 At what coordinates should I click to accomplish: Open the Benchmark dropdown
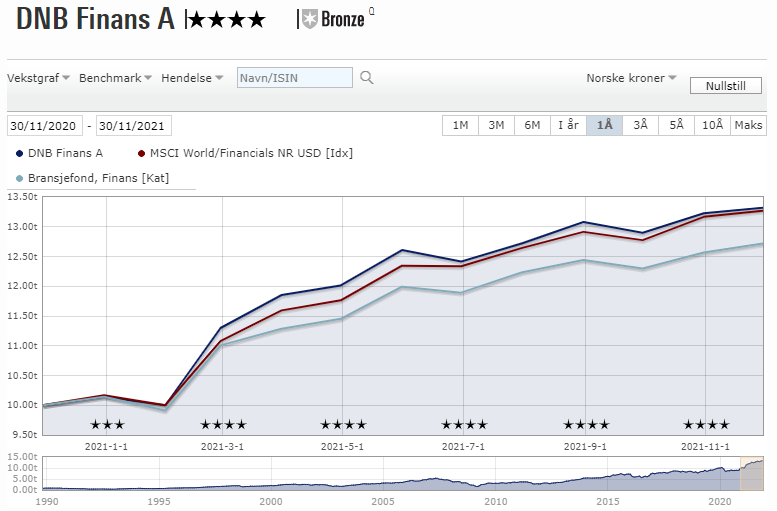(x=115, y=78)
